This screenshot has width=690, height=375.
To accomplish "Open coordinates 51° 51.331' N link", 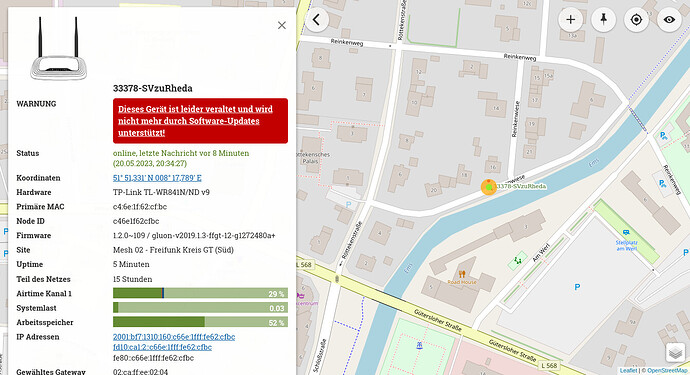I will pos(157,178).
